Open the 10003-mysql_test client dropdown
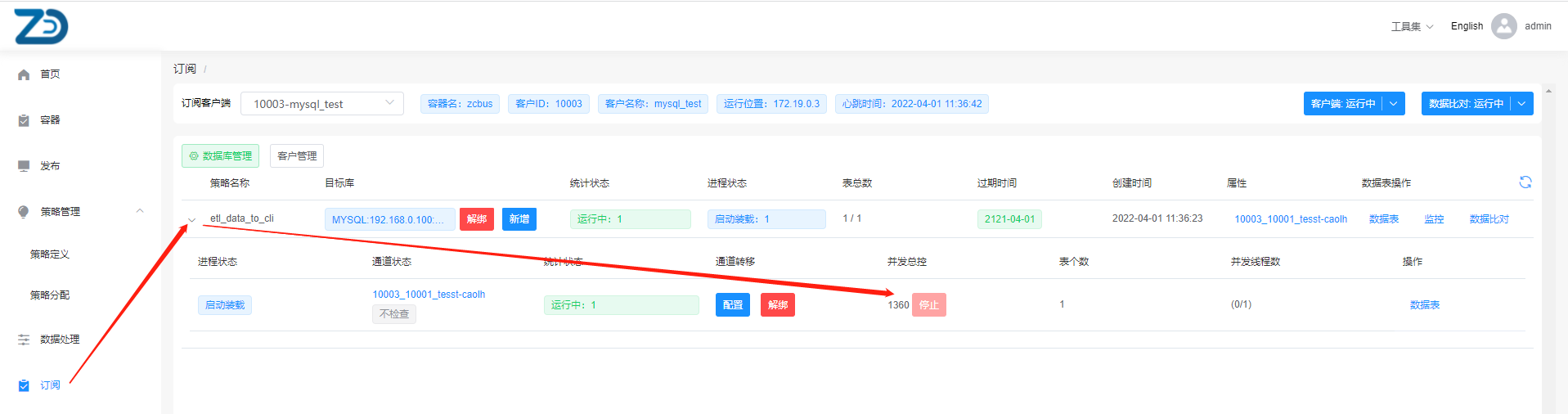Screen dimensions: 1568x414 point(321,104)
